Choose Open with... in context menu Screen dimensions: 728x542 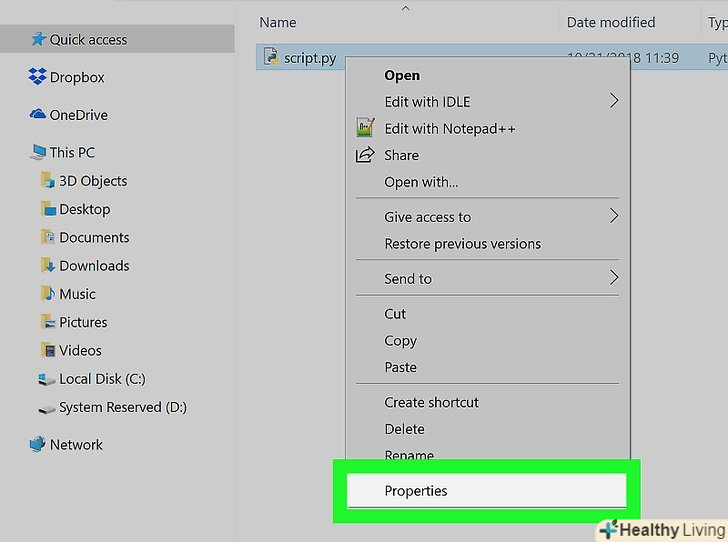pos(421,182)
